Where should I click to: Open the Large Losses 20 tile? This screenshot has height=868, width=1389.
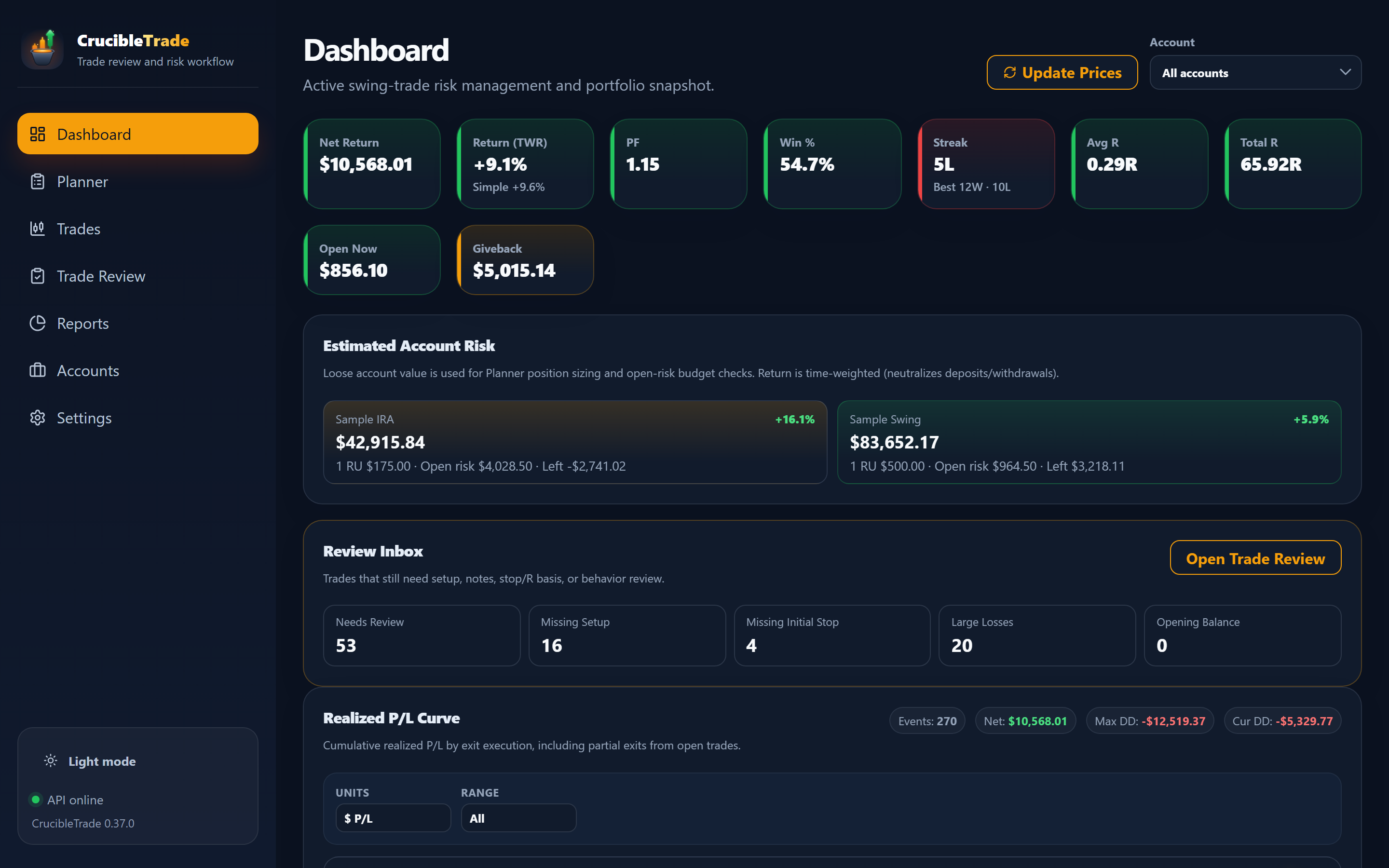point(1037,636)
